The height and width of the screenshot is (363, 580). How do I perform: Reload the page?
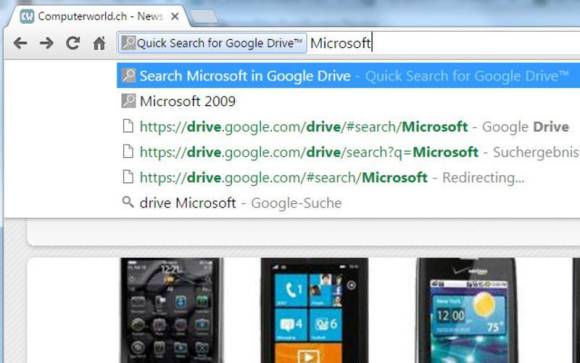[73, 43]
